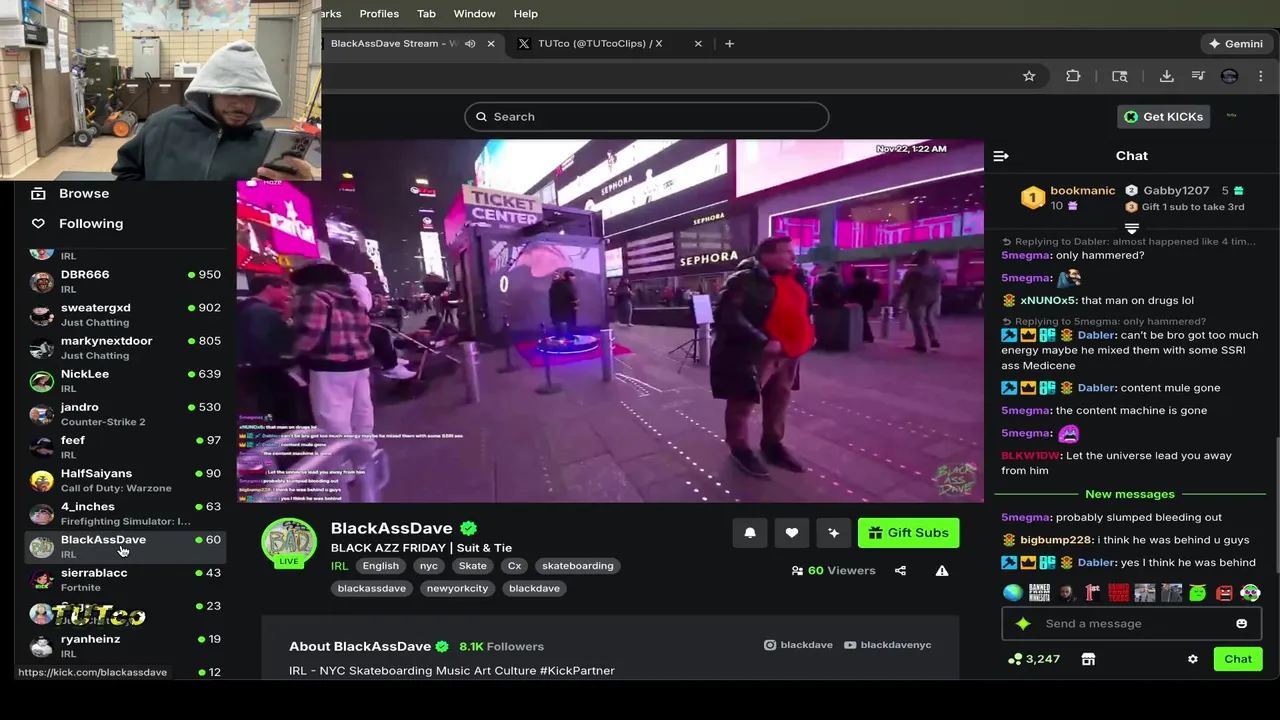Click the Gemini button in Chrome
Viewport: 1280px width, 720px height.
click(1236, 44)
